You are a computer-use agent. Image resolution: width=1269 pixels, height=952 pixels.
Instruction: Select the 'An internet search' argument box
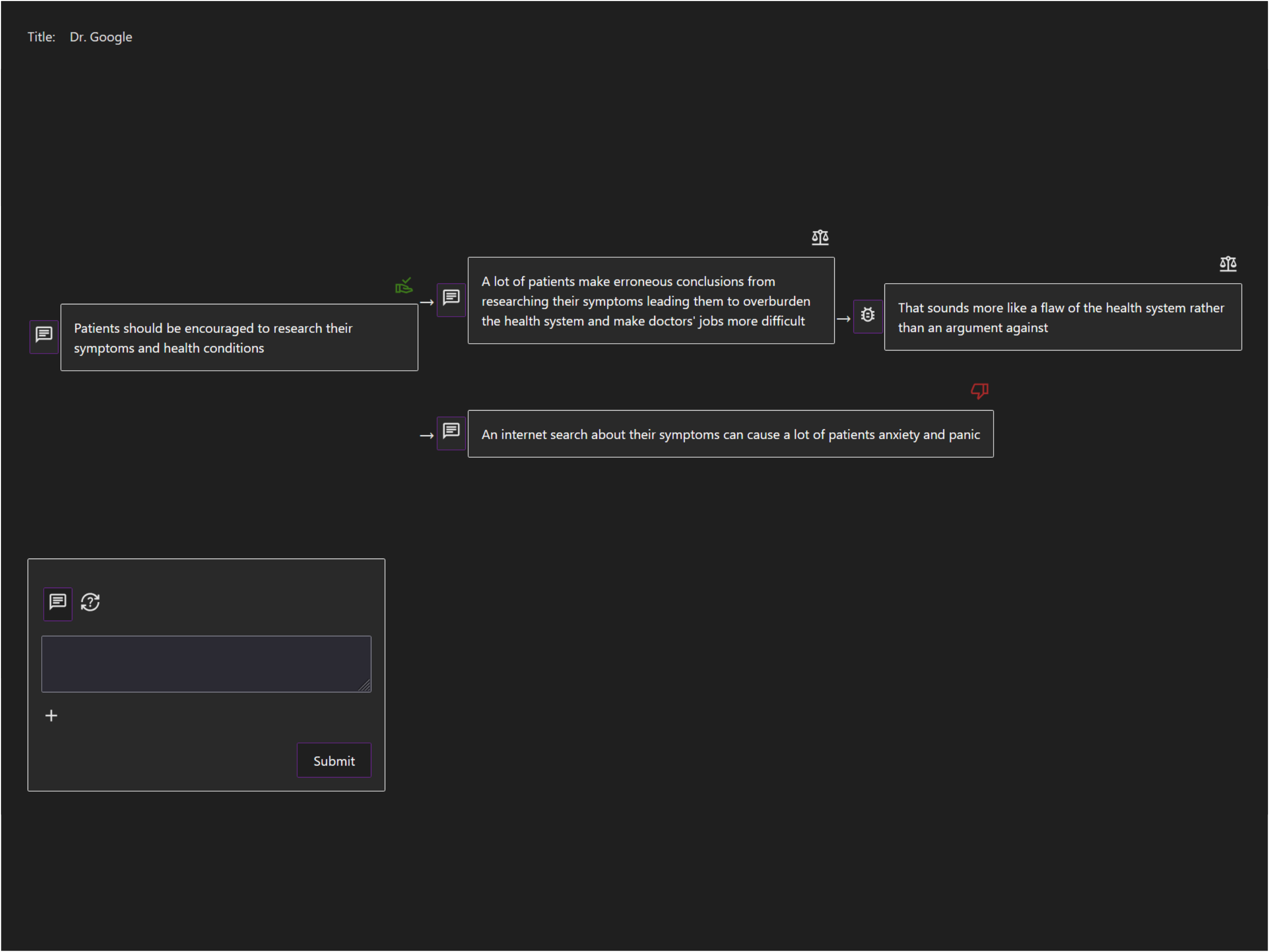(x=730, y=434)
